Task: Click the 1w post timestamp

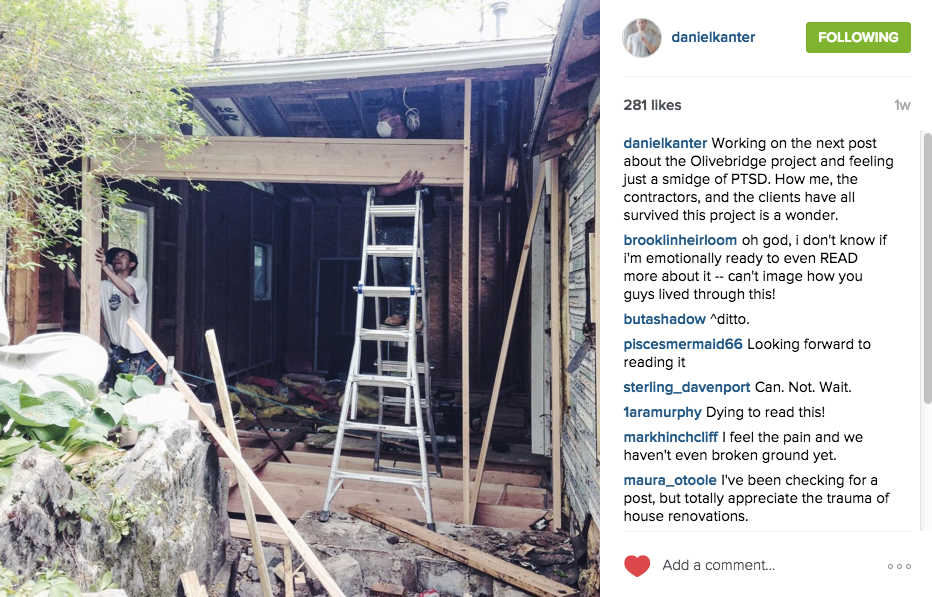Action: click(x=902, y=105)
